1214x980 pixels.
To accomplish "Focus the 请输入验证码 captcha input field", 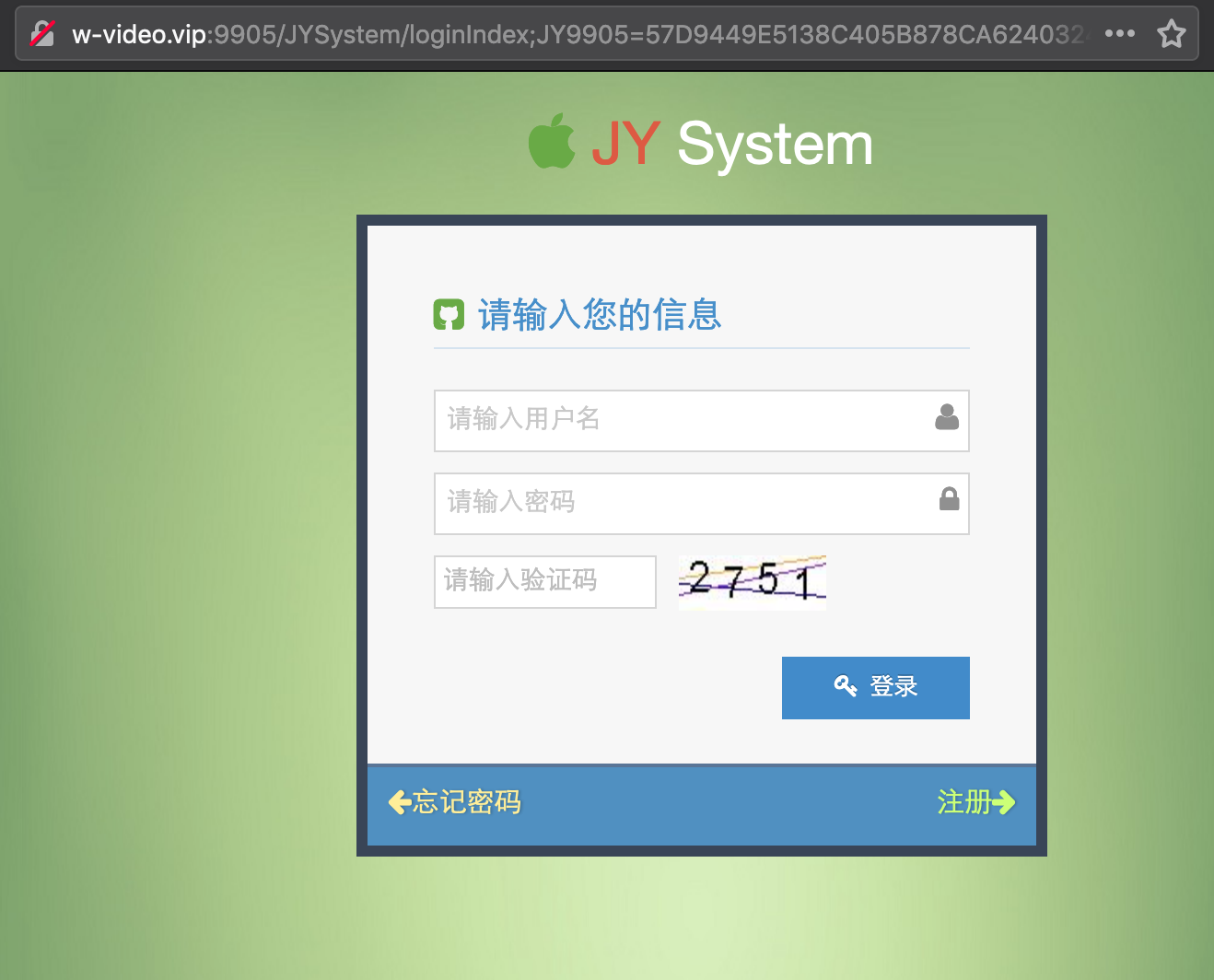I will pos(544,582).
